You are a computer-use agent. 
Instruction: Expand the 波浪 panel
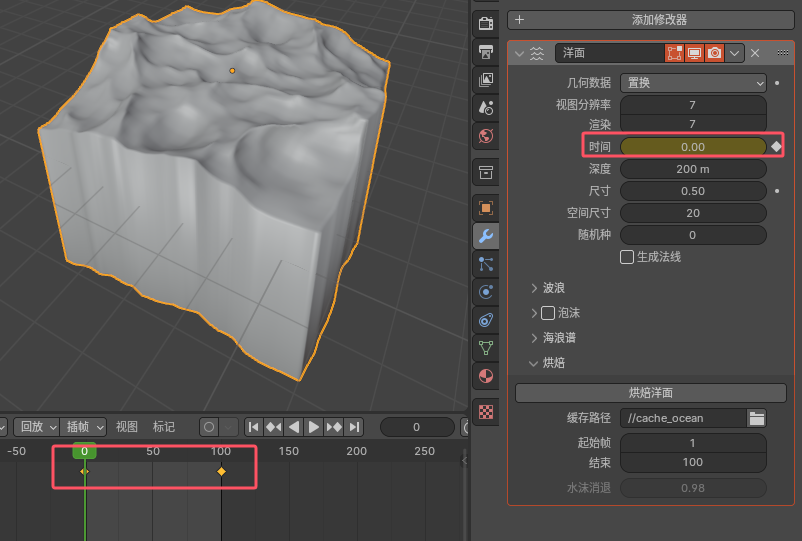coord(535,288)
